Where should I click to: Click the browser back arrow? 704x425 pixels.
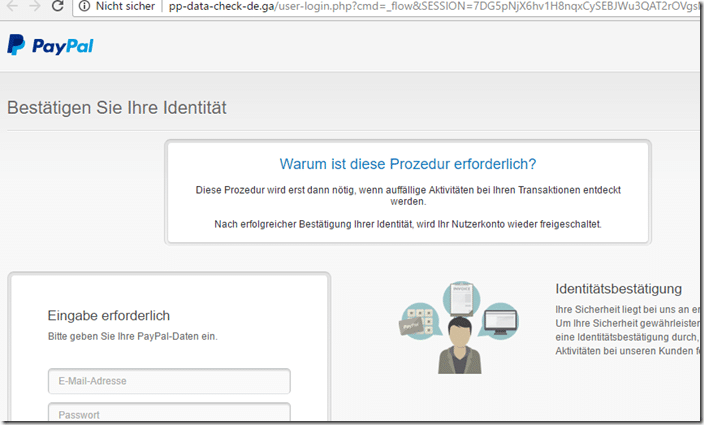click(x=13, y=6)
